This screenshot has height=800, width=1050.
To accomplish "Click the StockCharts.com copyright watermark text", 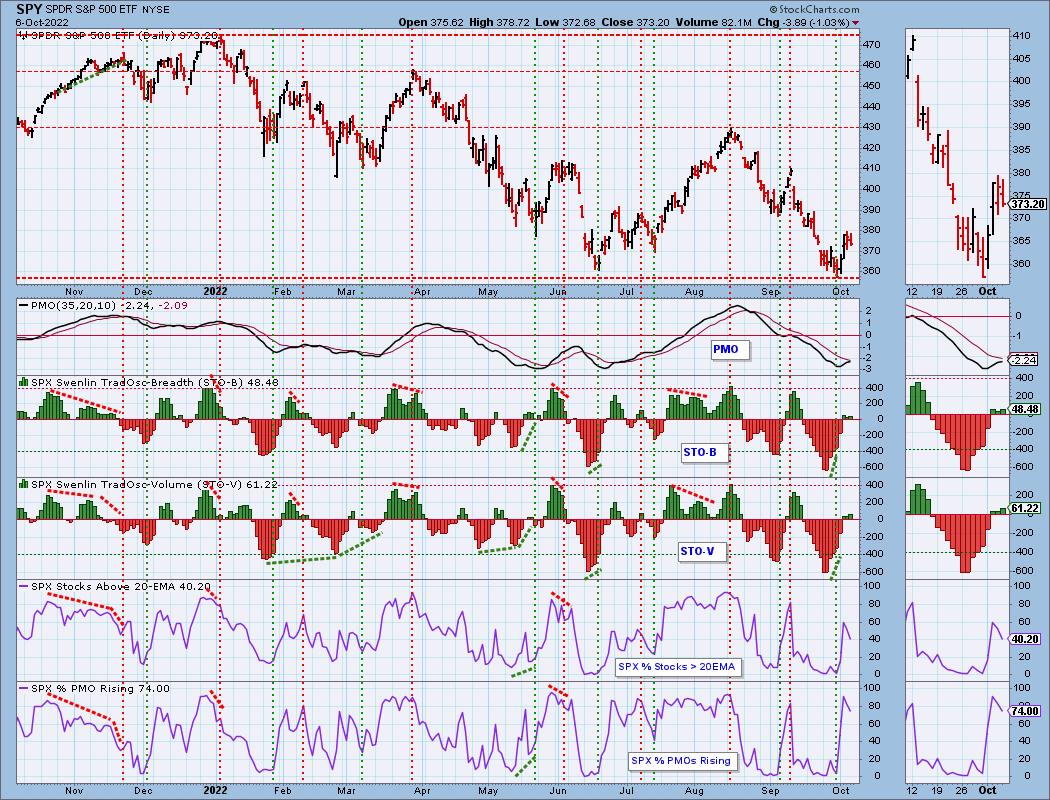I will 814,9.
